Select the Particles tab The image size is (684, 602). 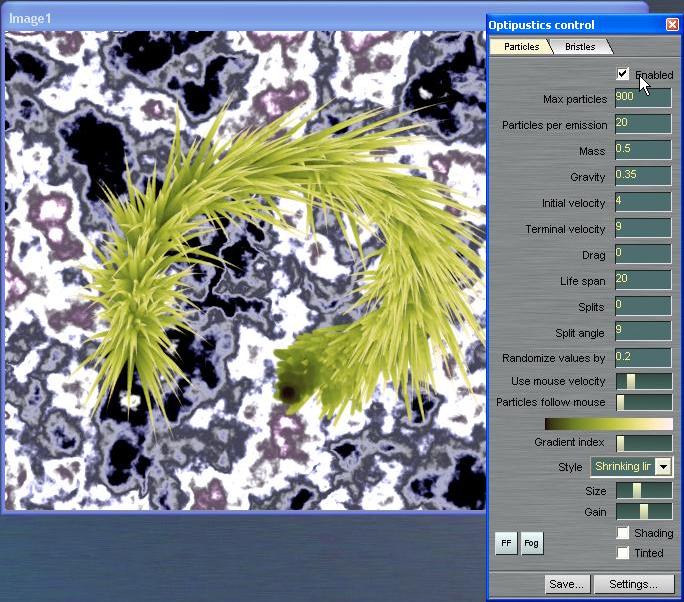pyautogui.click(x=521, y=47)
